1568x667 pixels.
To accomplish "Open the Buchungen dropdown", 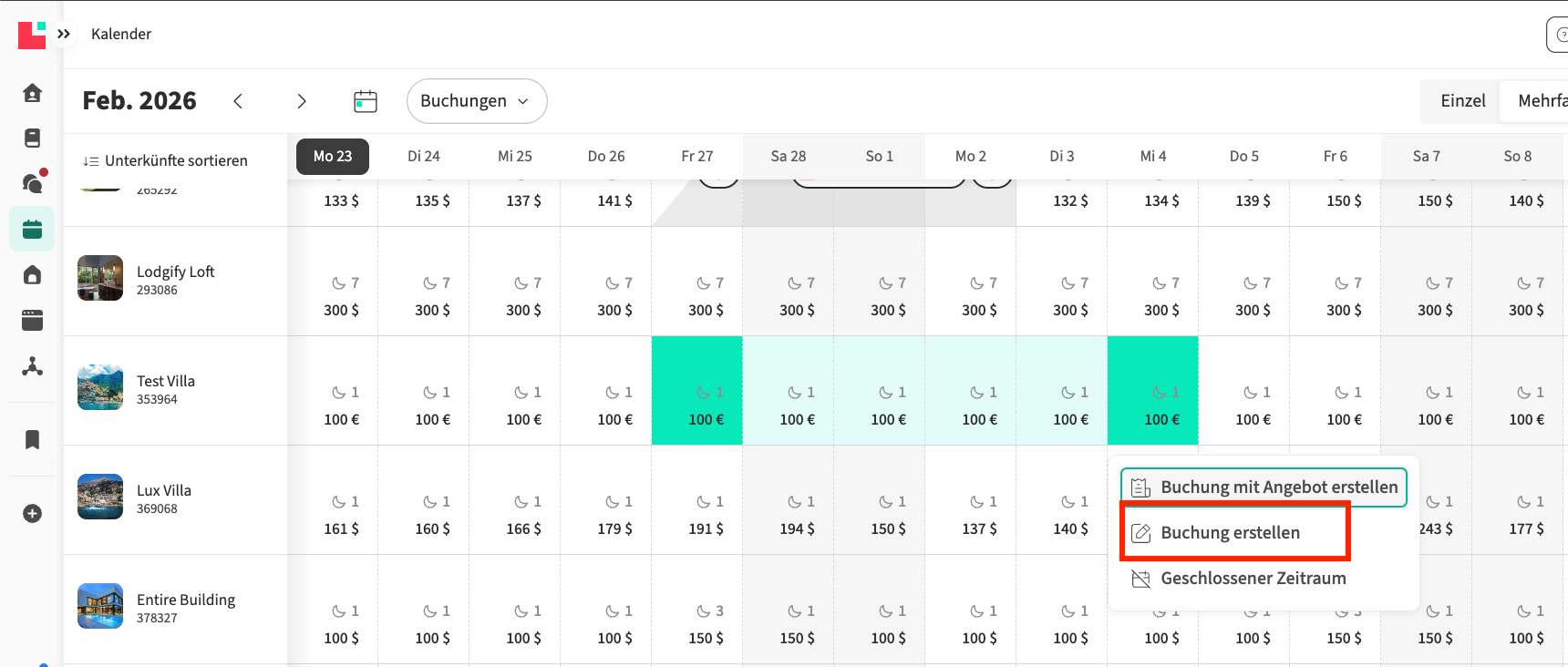I will 476,101.
